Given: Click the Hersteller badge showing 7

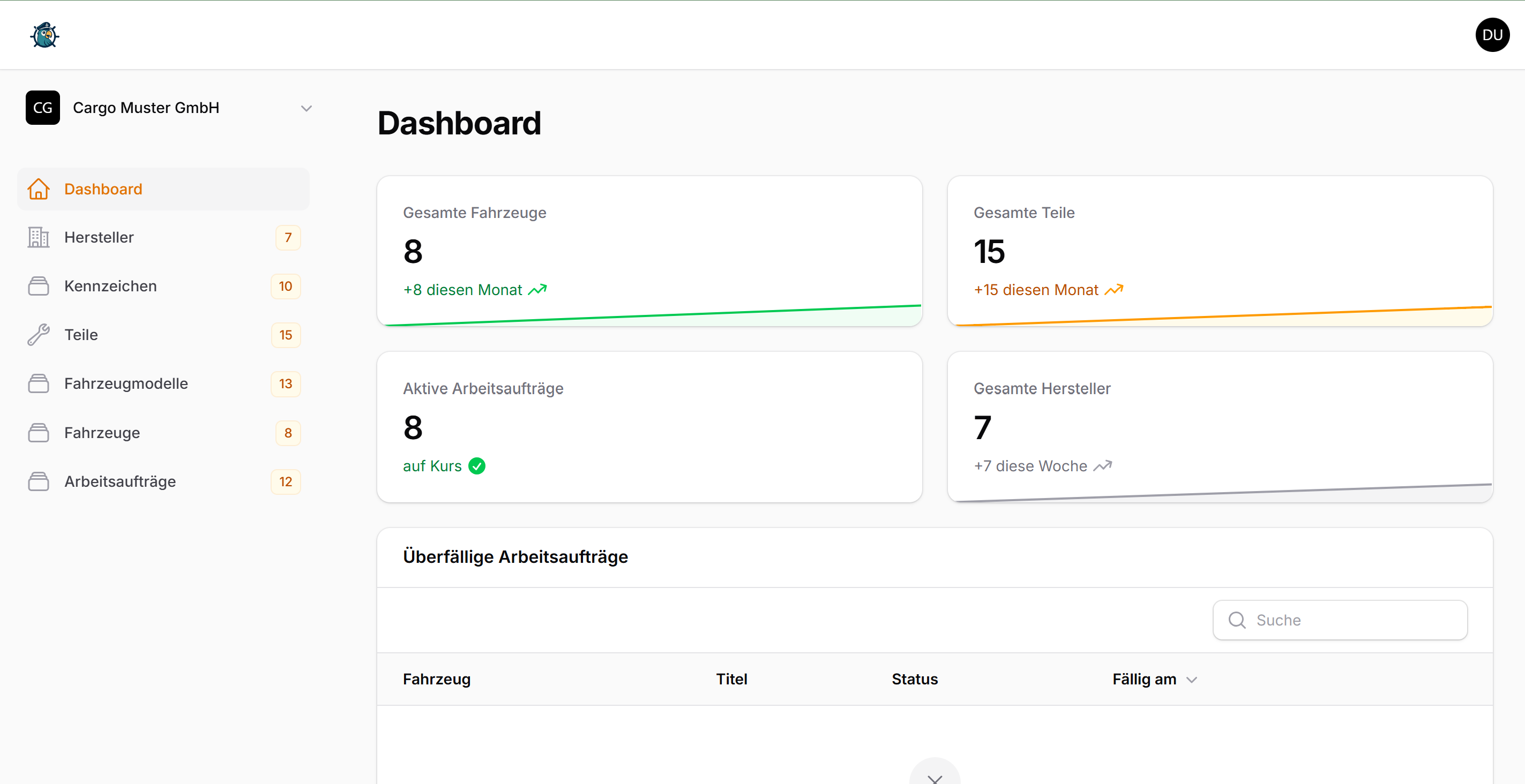Looking at the screenshot, I should pos(288,237).
